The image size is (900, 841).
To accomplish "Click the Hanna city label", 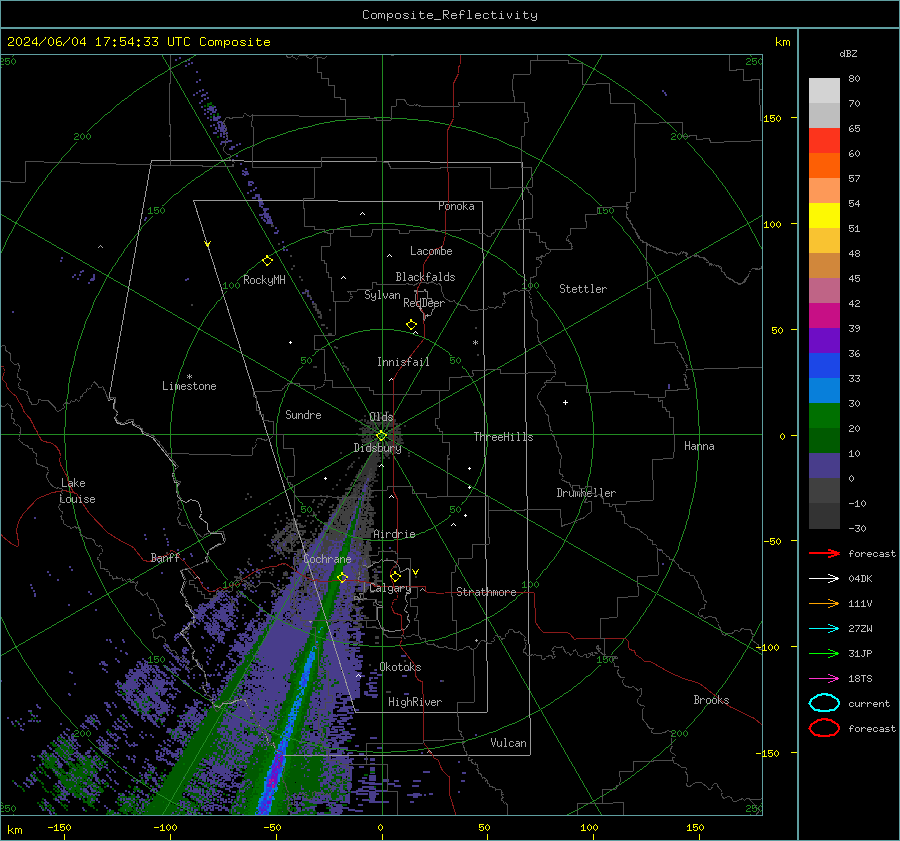I will [x=699, y=446].
